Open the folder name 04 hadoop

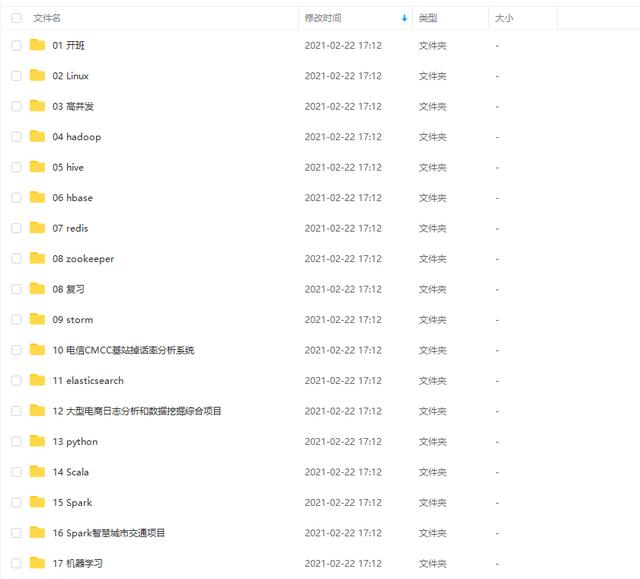click(x=77, y=137)
